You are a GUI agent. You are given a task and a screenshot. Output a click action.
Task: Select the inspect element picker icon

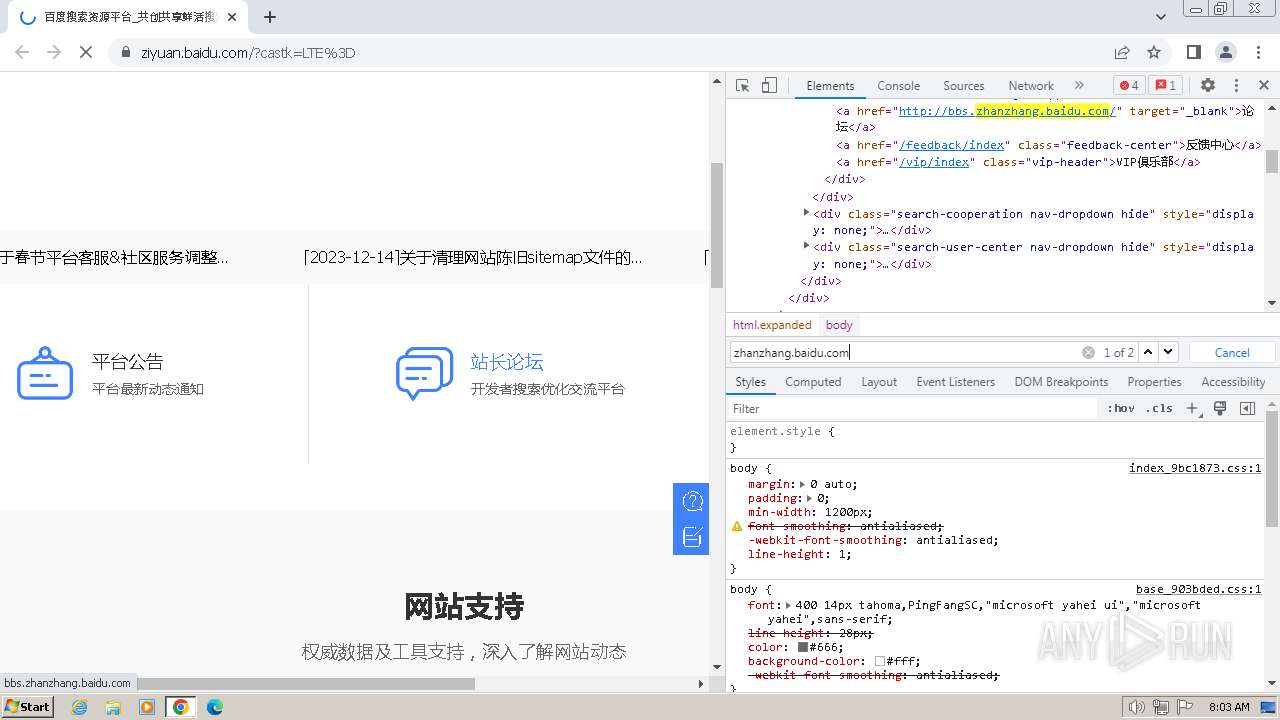tap(742, 86)
